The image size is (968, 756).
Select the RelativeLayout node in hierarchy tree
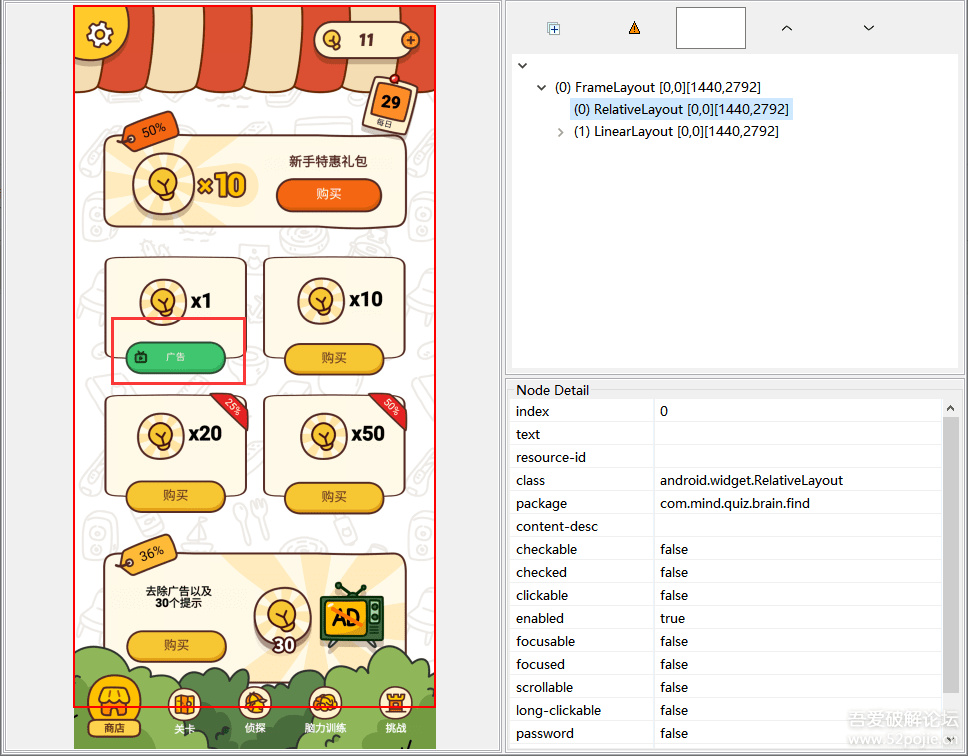680,109
